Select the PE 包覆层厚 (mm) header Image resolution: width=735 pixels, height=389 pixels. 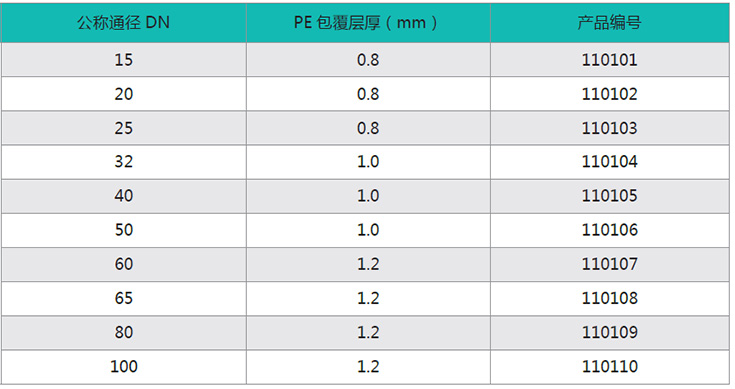(x=368, y=22)
